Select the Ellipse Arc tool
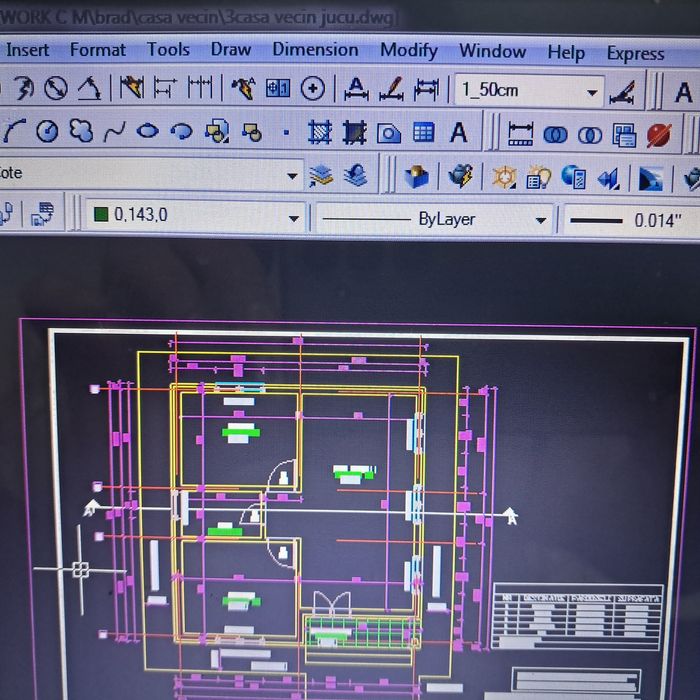Image resolution: width=700 pixels, height=700 pixels. pos(182,132)
